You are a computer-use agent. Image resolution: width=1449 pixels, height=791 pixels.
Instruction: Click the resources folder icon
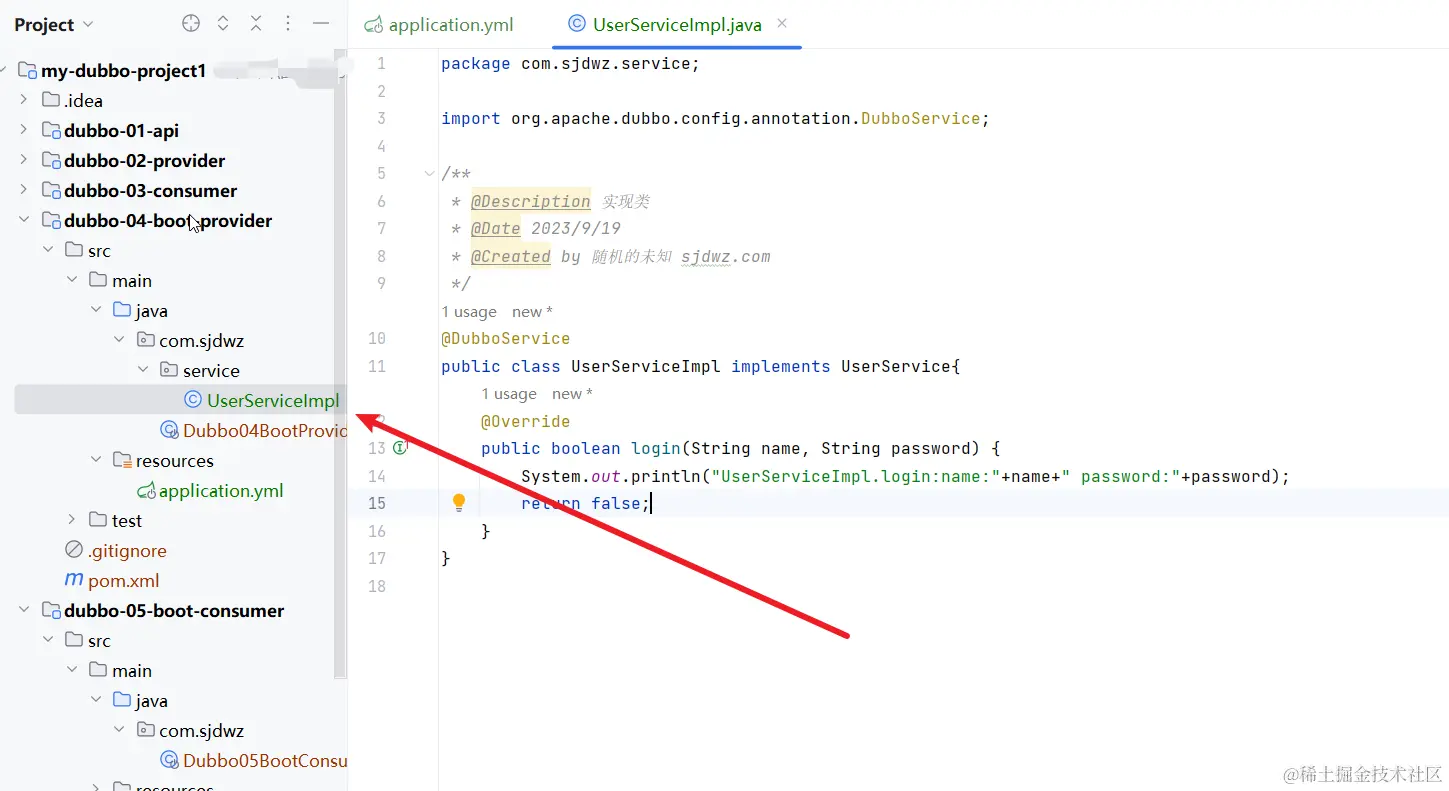122,460
